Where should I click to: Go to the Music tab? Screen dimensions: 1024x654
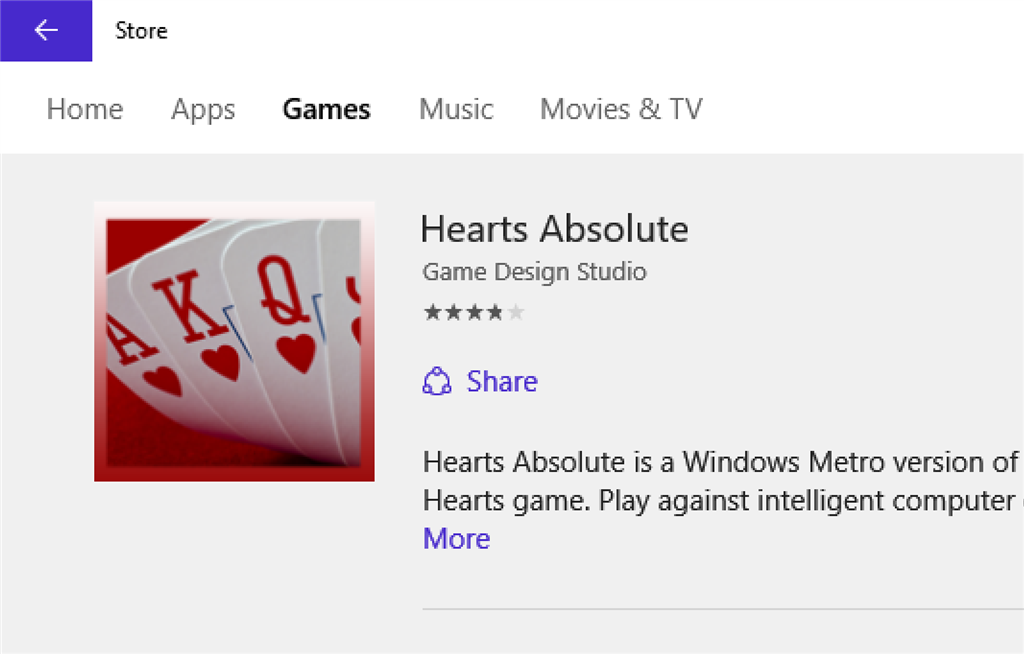[456, 109]
